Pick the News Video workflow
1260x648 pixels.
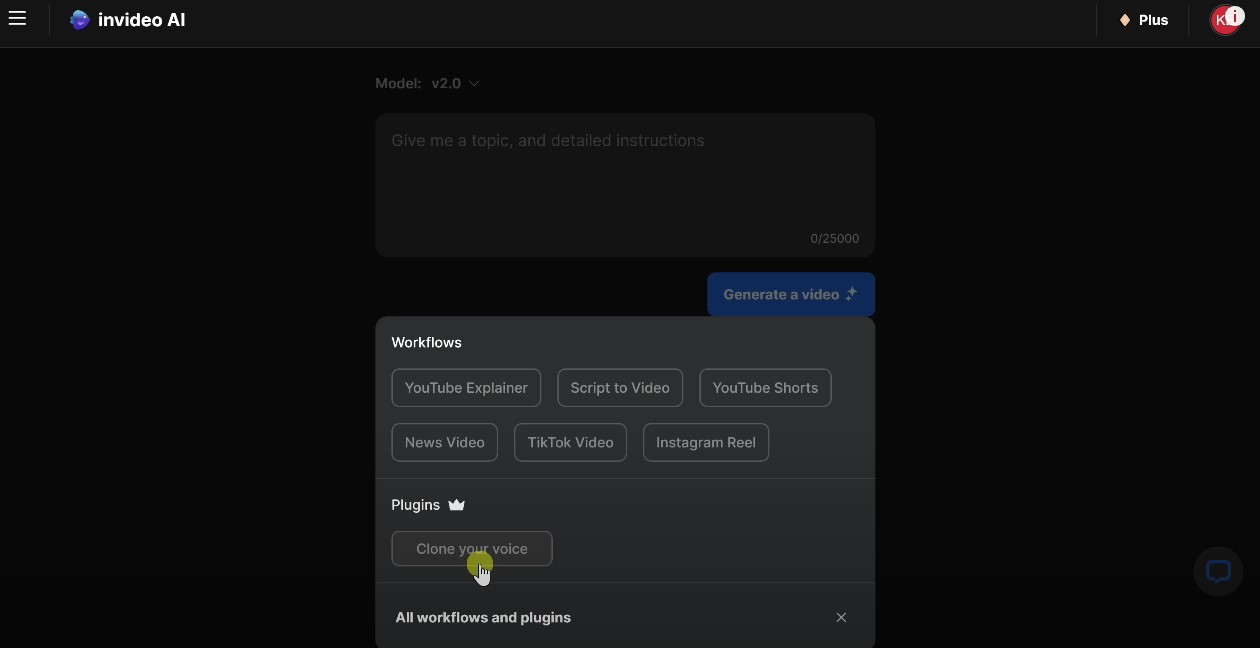click(445, 442)
